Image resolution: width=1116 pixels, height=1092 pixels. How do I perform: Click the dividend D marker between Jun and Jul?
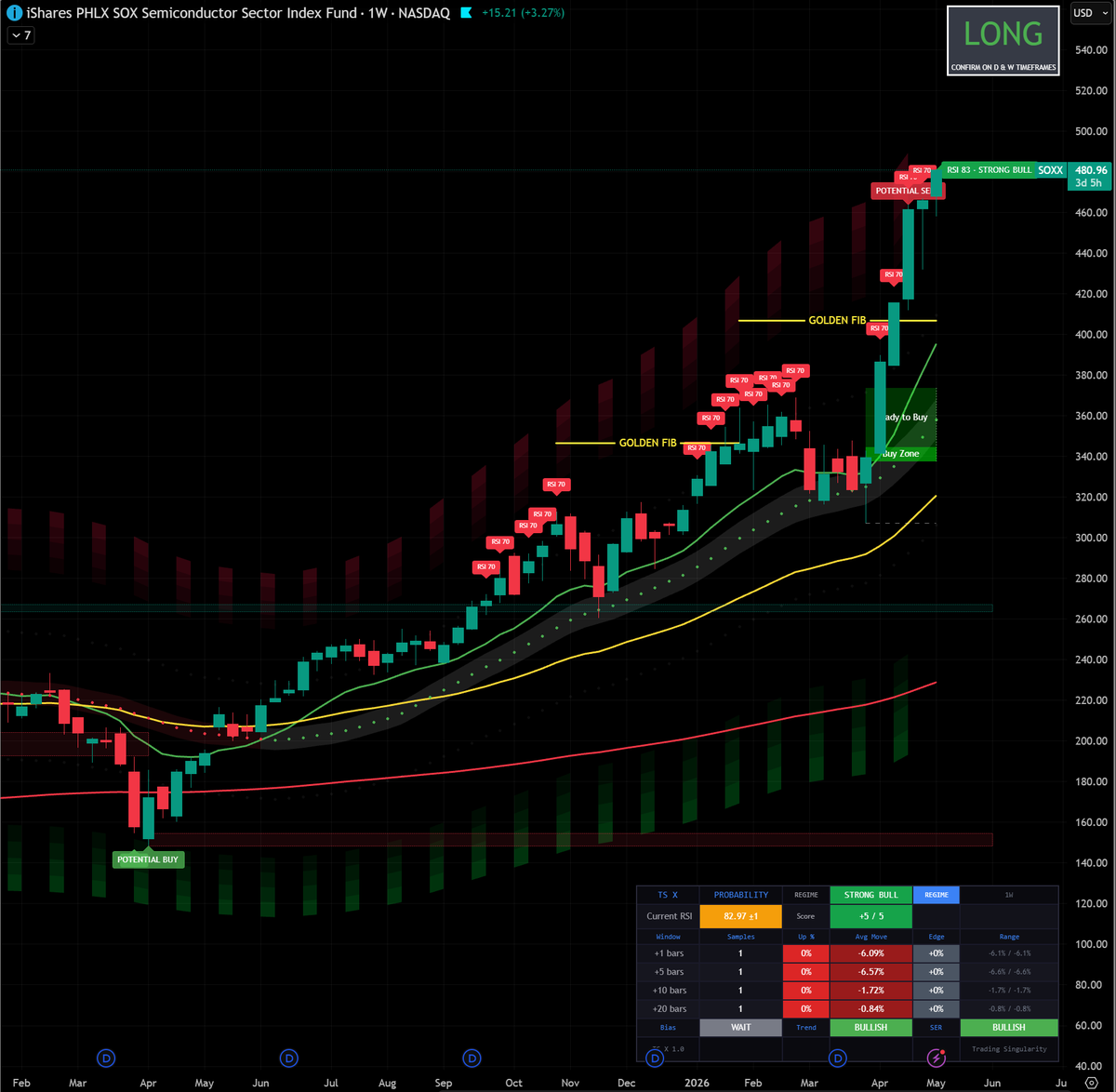pyautogui.click(x=289, y=1058)
